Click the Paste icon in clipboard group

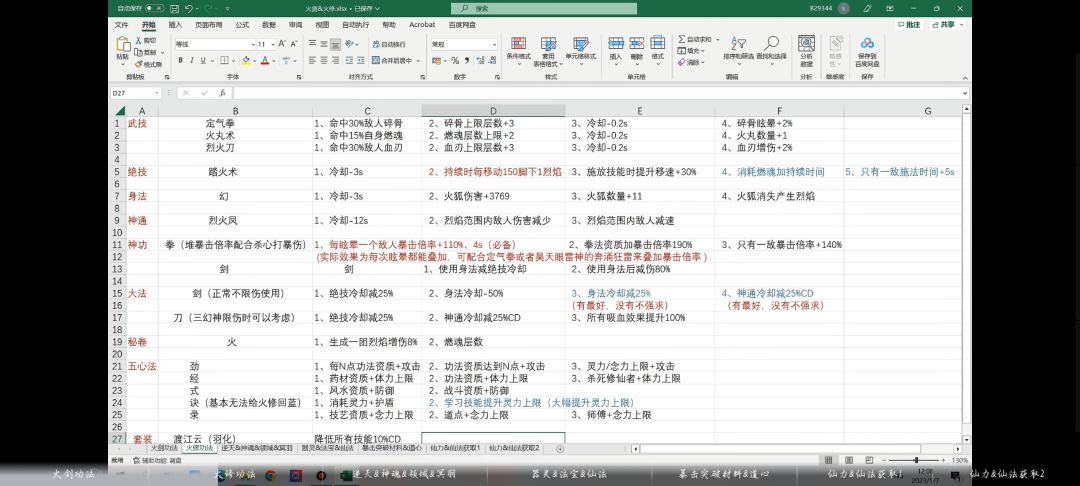pos(123,45)
